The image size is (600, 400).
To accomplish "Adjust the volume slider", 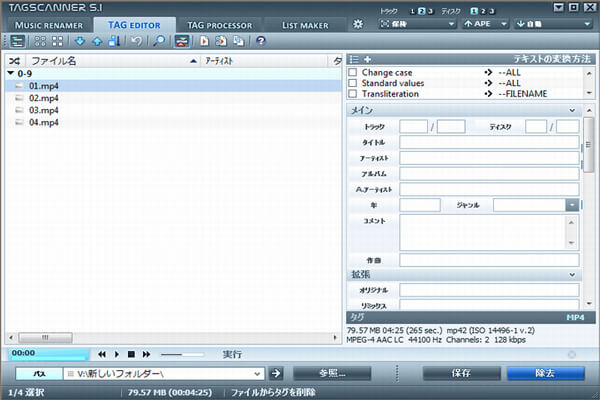I will [182, 354].
